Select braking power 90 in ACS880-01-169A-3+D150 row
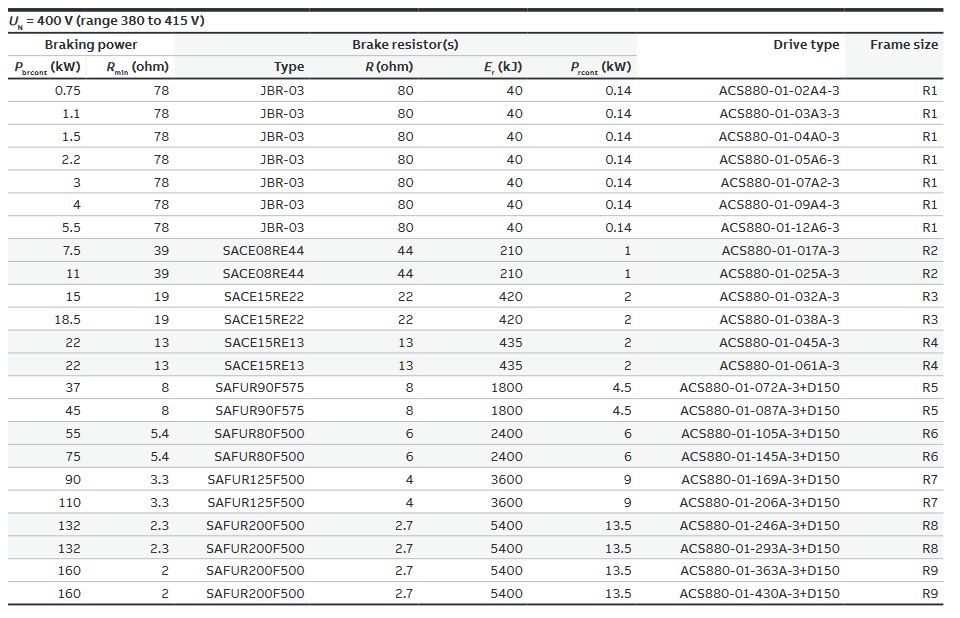Screen dimensions: 960x618 tap(73, 480)
